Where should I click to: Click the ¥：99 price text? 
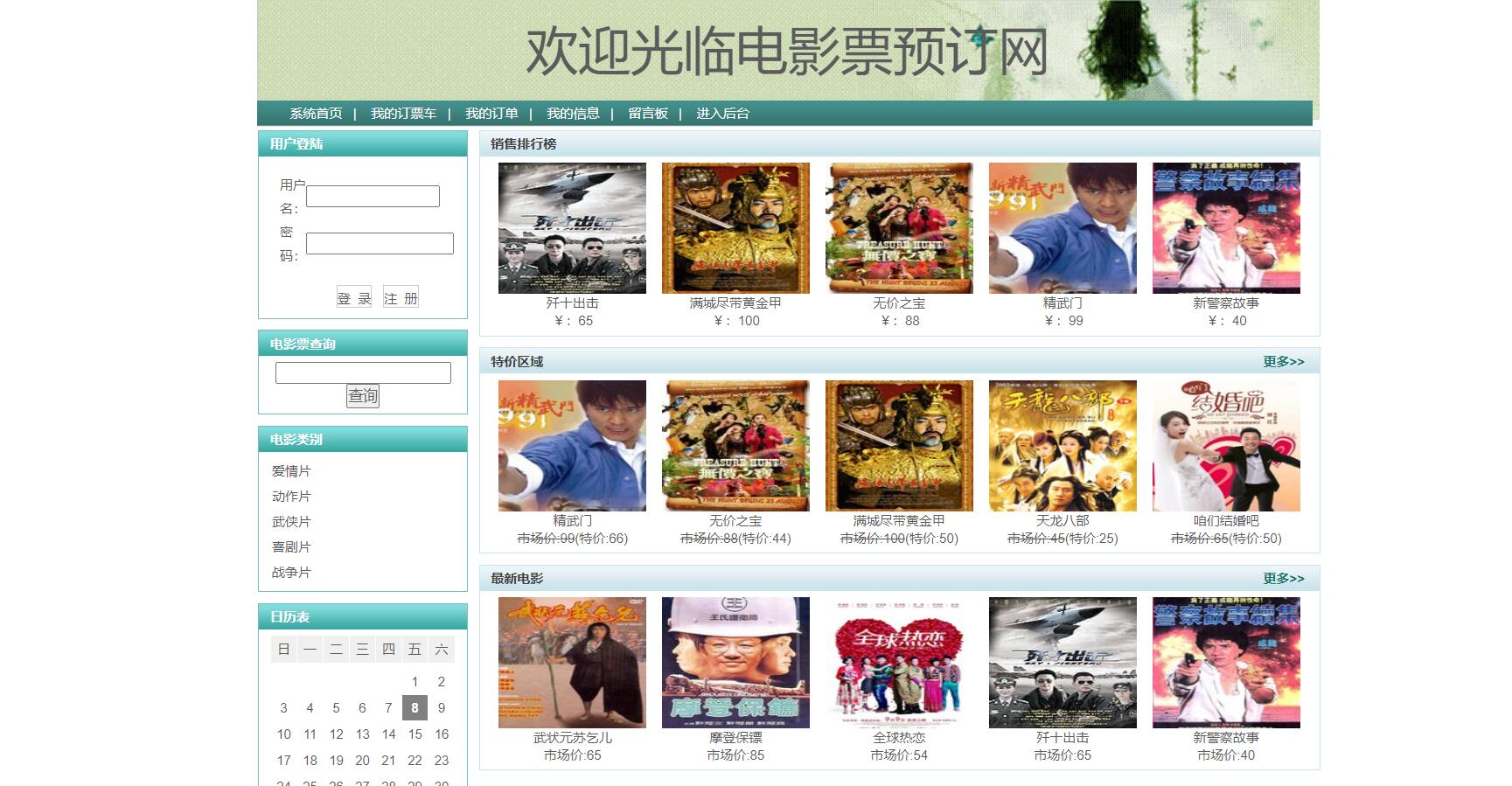1063,321
